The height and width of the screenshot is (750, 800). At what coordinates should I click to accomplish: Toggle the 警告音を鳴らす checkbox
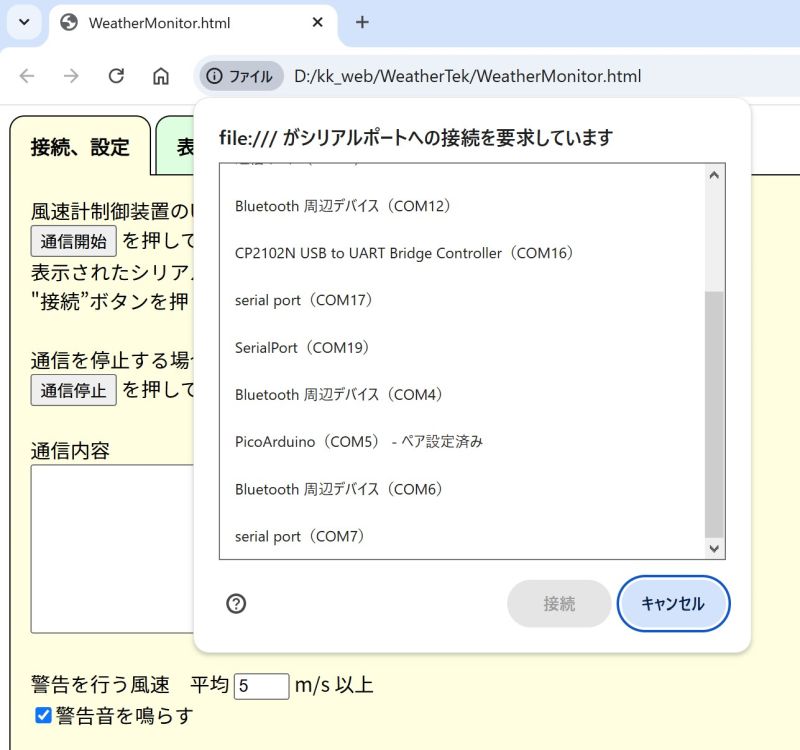pos(43,715)
